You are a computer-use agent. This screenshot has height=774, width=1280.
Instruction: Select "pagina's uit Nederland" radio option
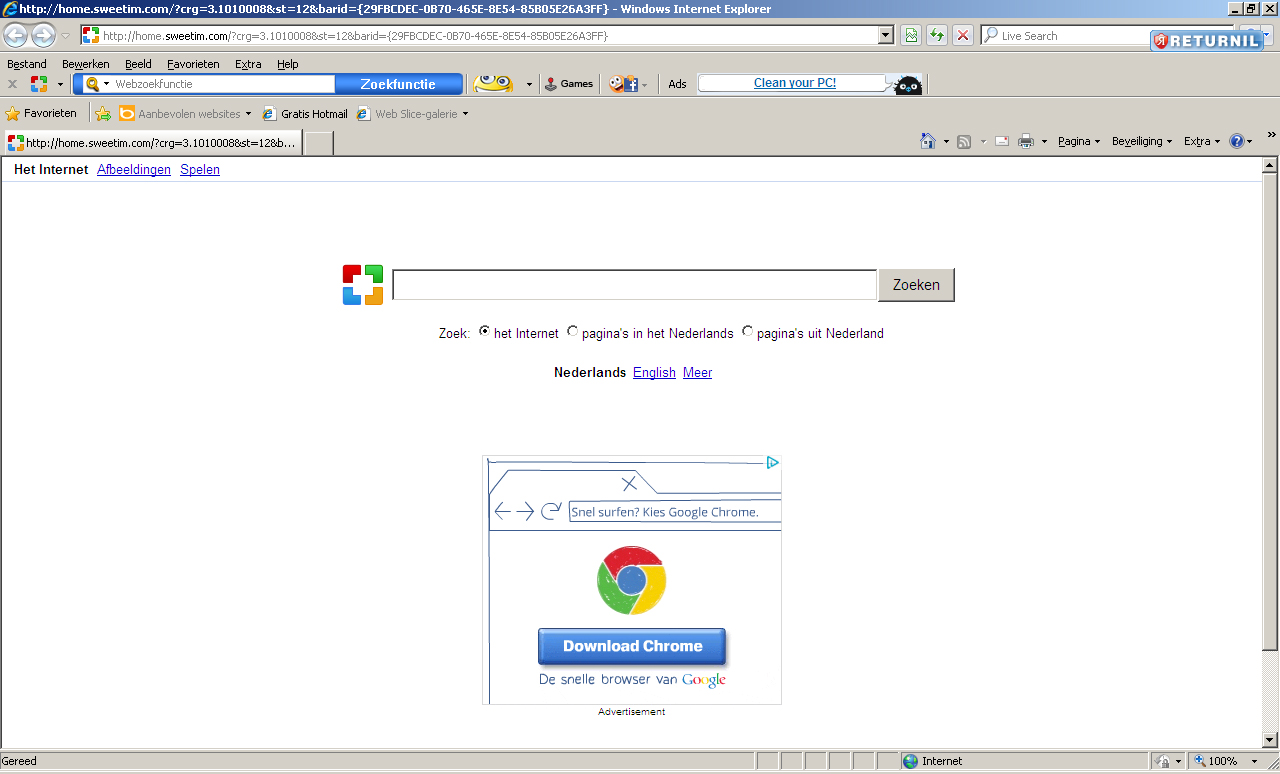click(x=747, y=332)
